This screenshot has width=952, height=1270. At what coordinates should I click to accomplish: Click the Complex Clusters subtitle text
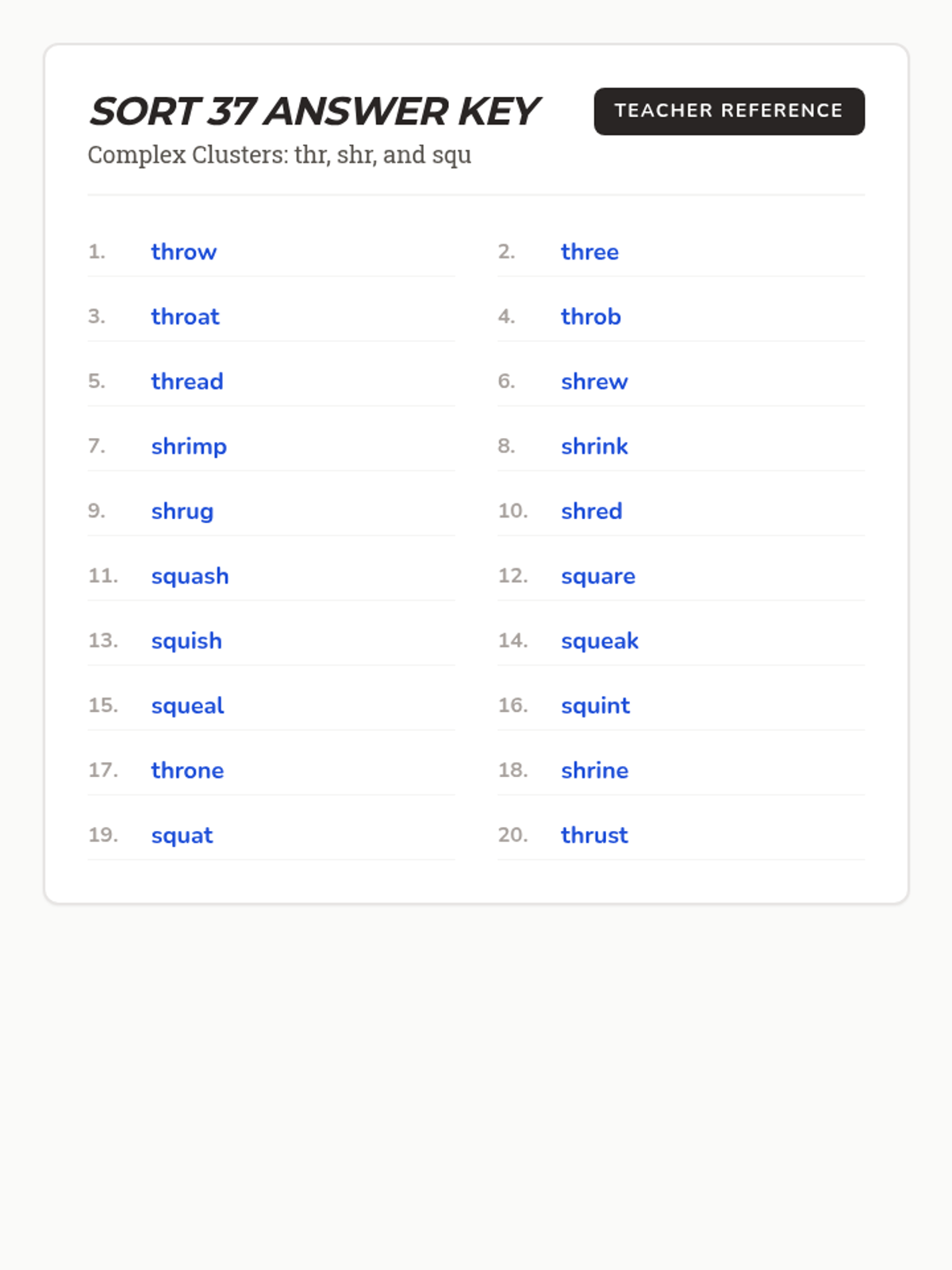coord(279,155)
